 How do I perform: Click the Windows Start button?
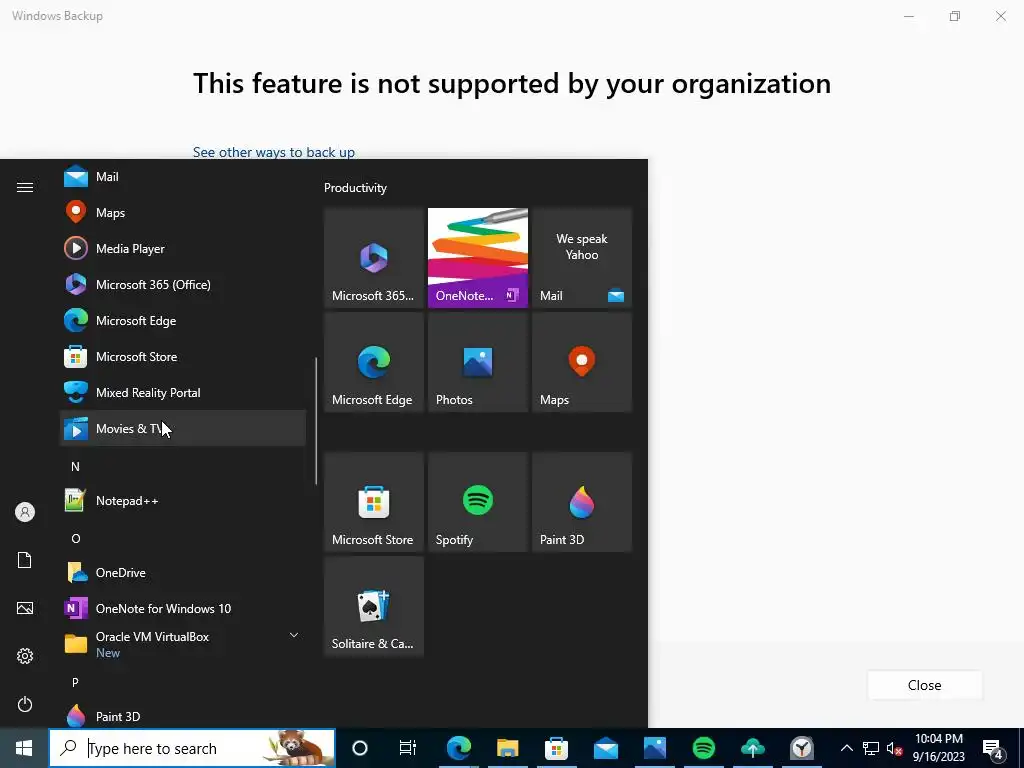pyautogui.click(x=24, y=748)
